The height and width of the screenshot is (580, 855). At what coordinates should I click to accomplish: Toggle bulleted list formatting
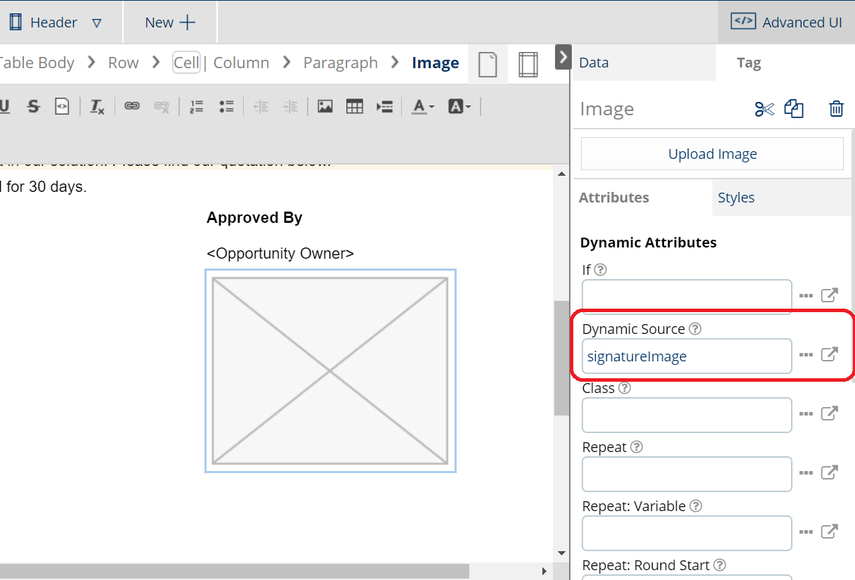[x=226, y=106]
